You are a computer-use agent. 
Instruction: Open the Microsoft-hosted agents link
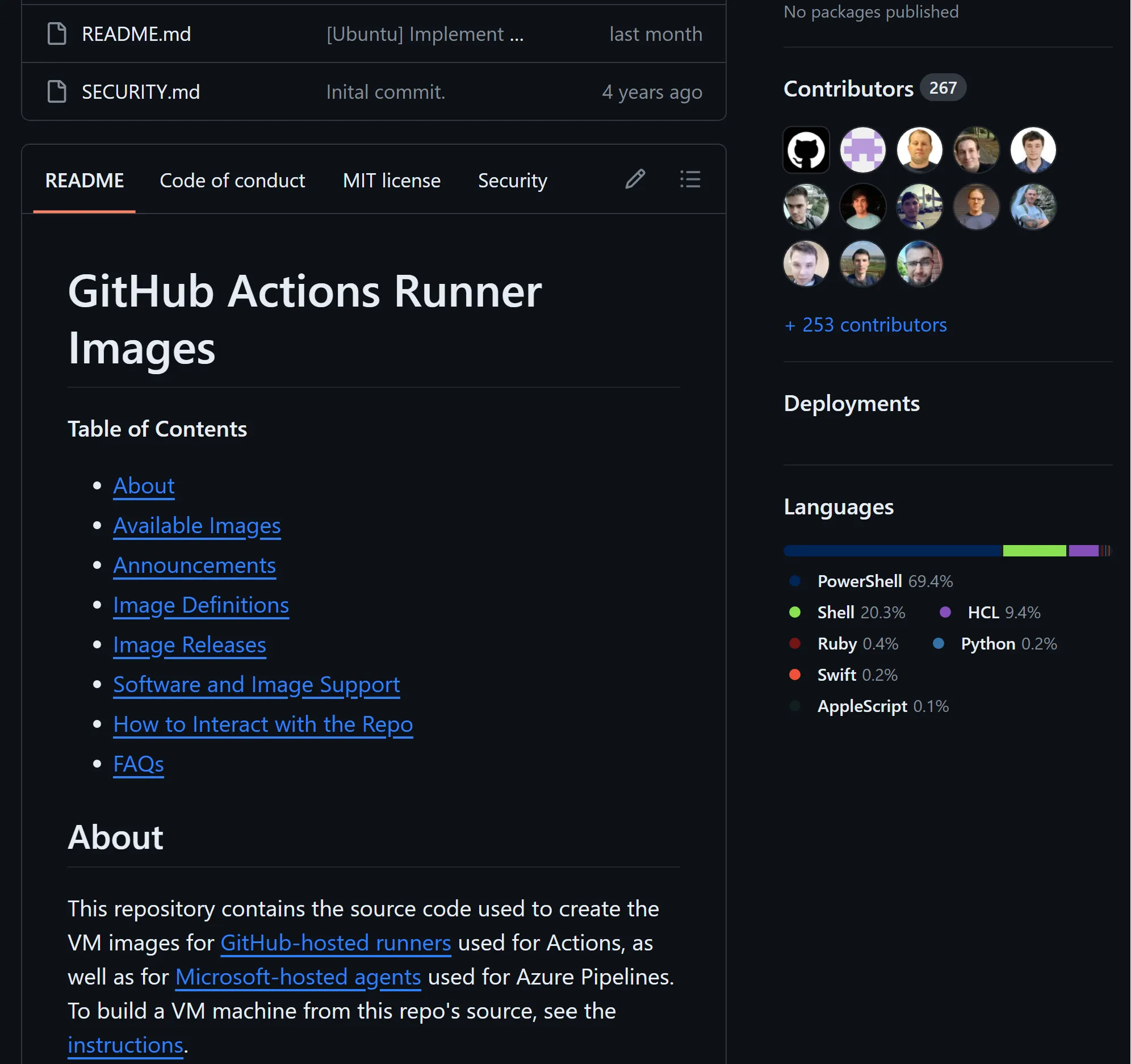pyautogui.click(x=298, y=978)
